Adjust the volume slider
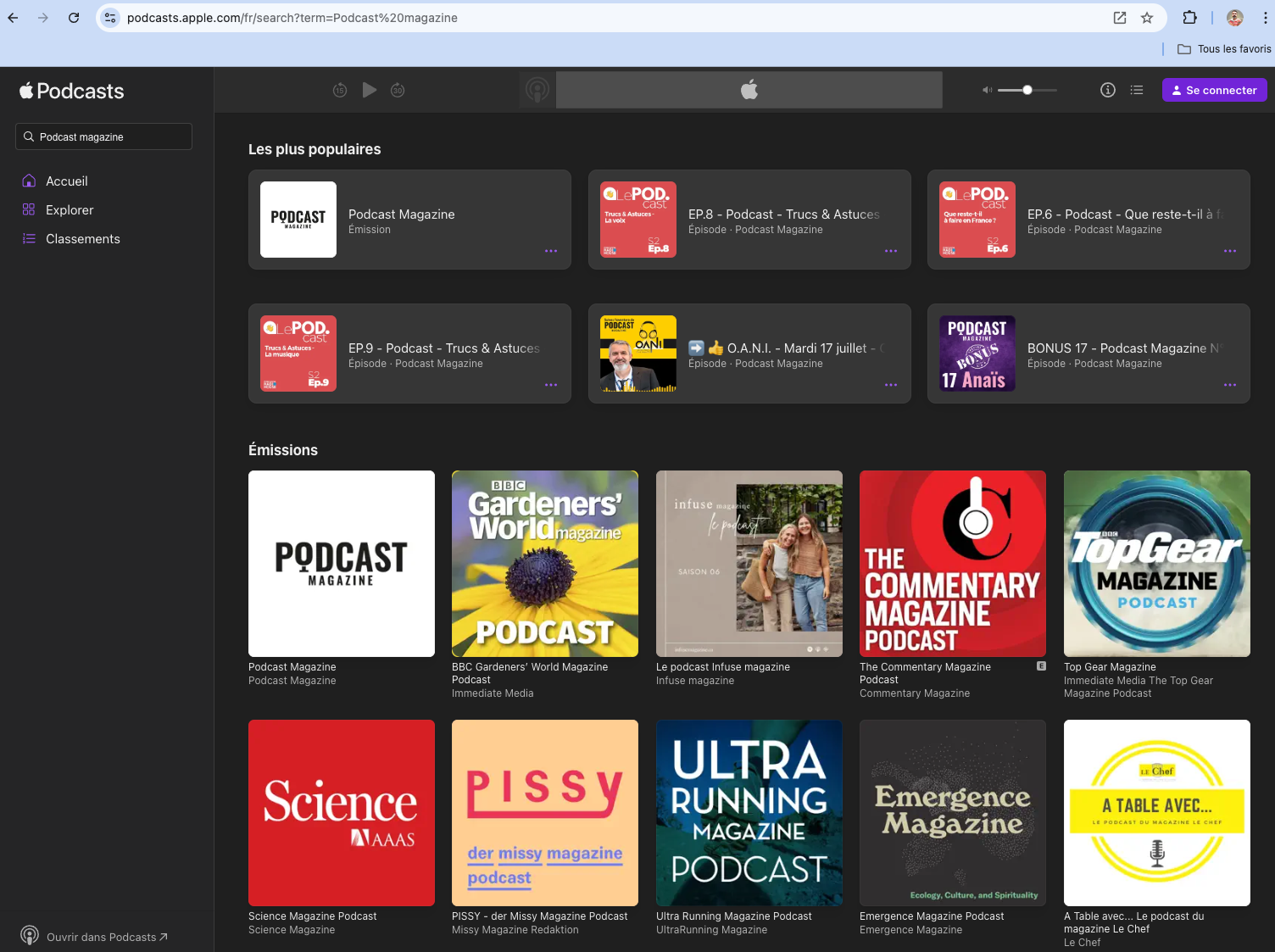 (x=1026, y=89)
